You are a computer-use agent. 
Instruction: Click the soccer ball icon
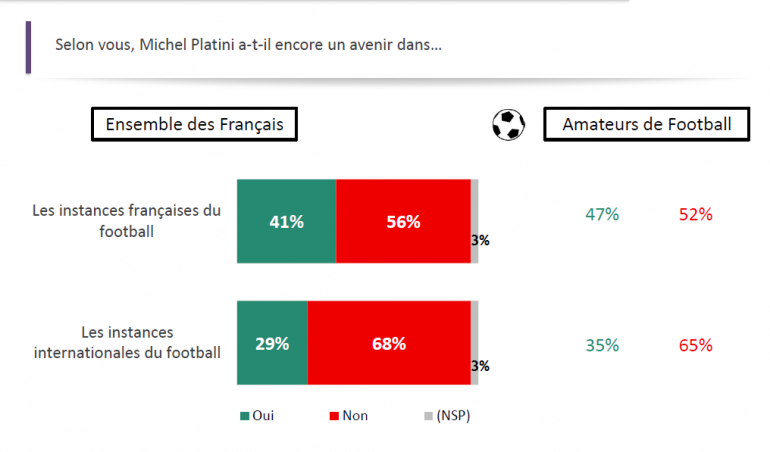[509, 124]
